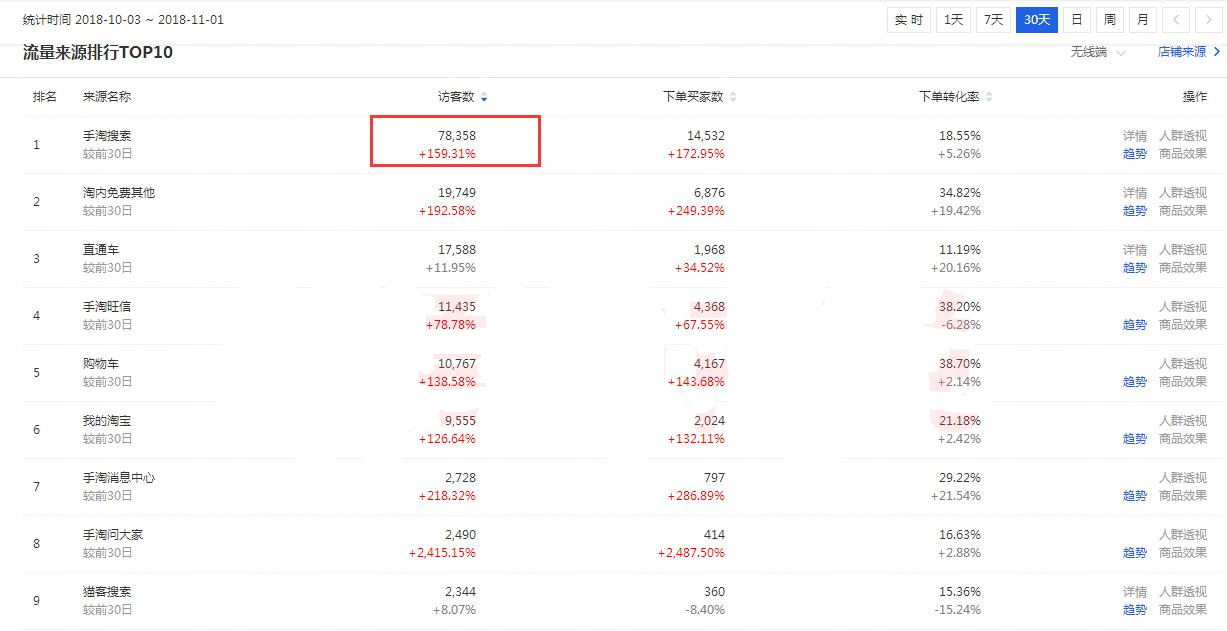Image resolution: width=1227 pixels, height=631 pixels.
Task: Click the 下单转化率 sort arrow icon
Action: pyautogui.click(x=989, y=97)
